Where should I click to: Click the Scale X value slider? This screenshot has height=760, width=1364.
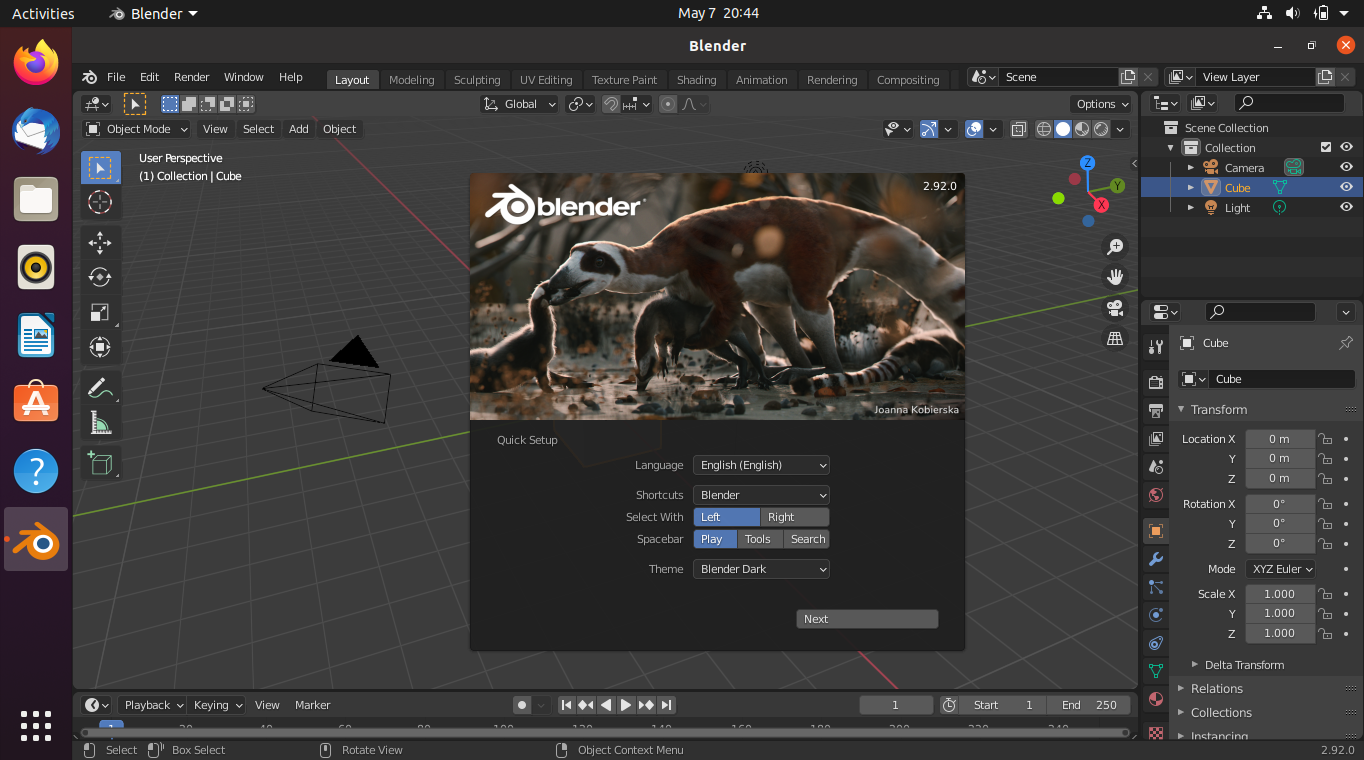1280,593
